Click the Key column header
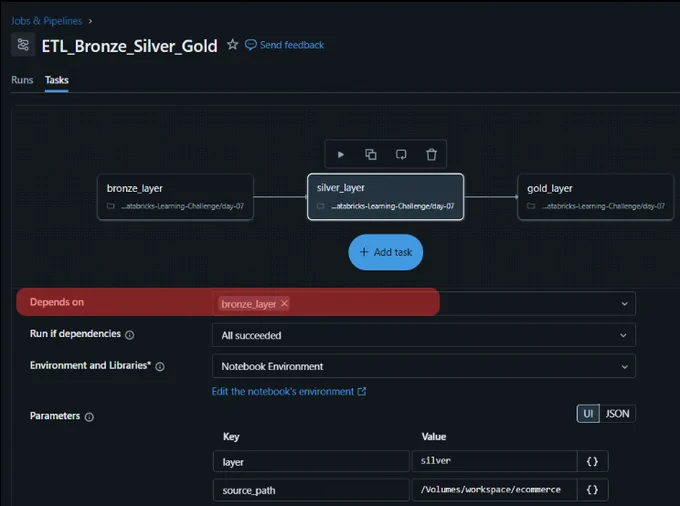 (x=231, y=436)
